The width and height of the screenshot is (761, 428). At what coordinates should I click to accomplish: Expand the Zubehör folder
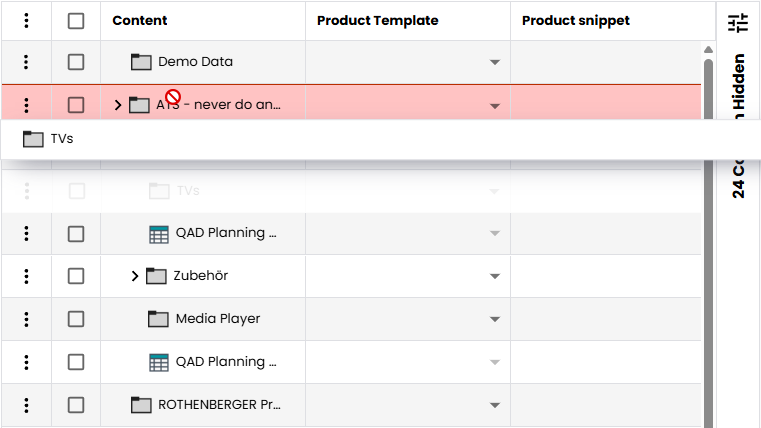[135, 276]
